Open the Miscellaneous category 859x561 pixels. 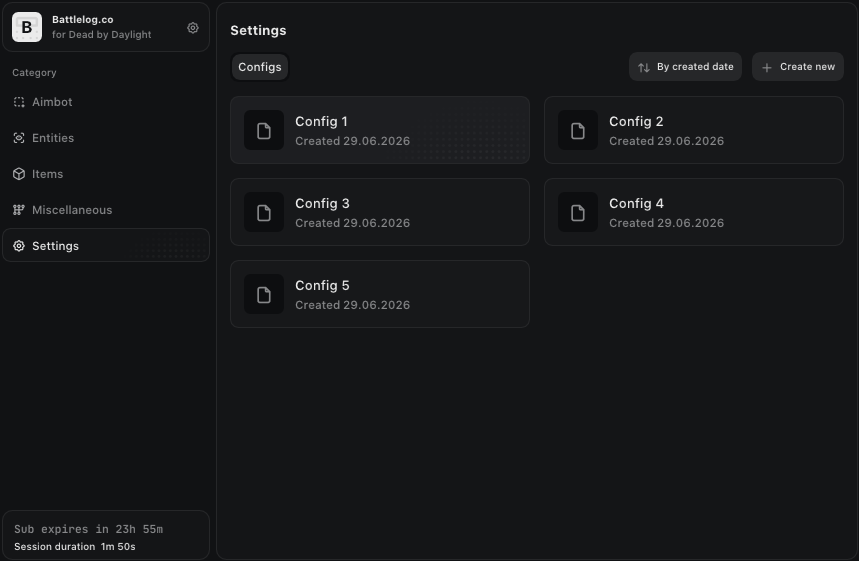pos(106,210)
